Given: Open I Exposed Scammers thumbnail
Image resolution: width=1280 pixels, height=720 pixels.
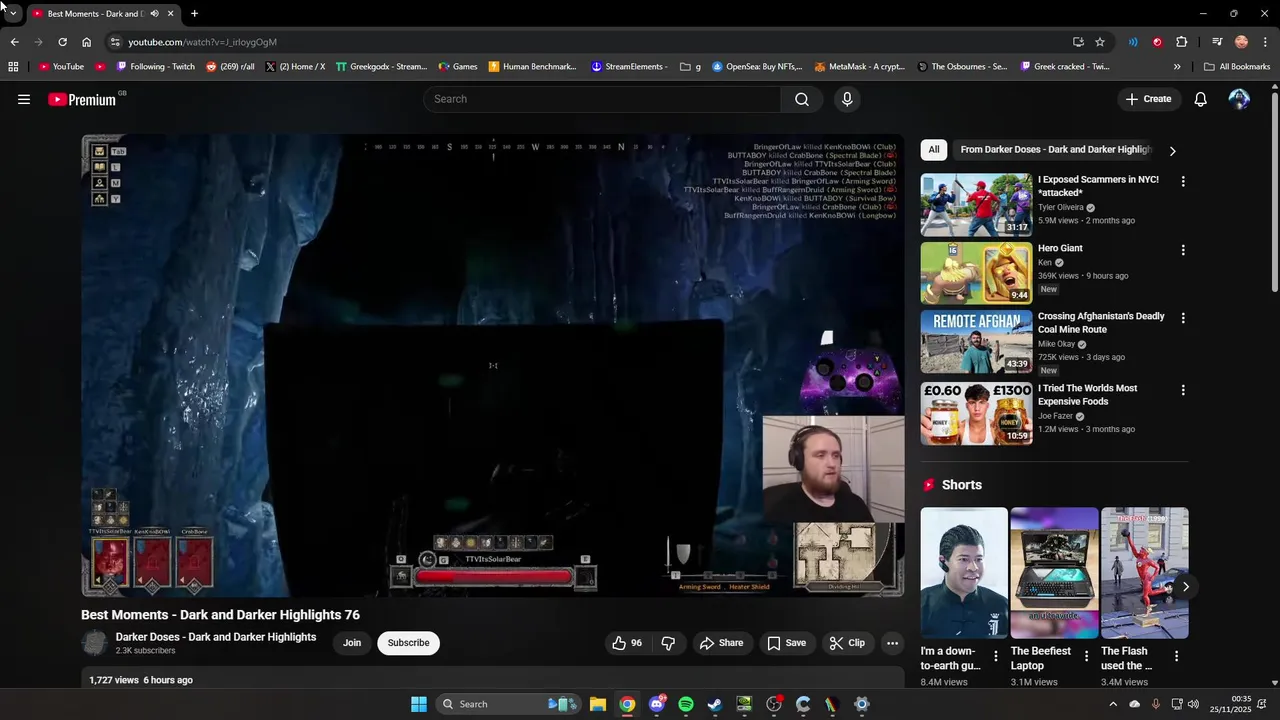Looking at the screenshot, I should coord(976,205).
